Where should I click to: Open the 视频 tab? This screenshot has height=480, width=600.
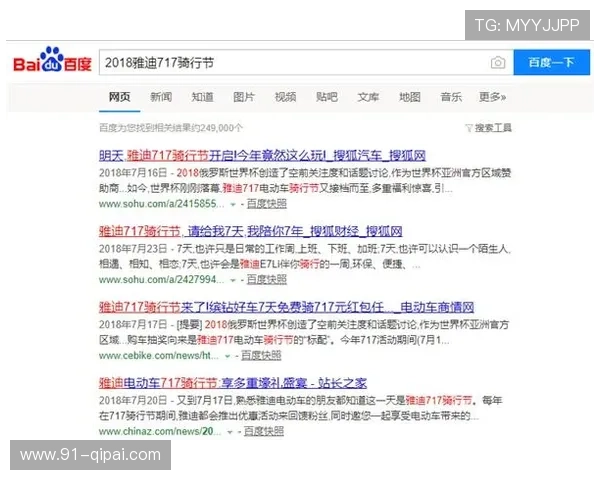[x=285, y=97]
